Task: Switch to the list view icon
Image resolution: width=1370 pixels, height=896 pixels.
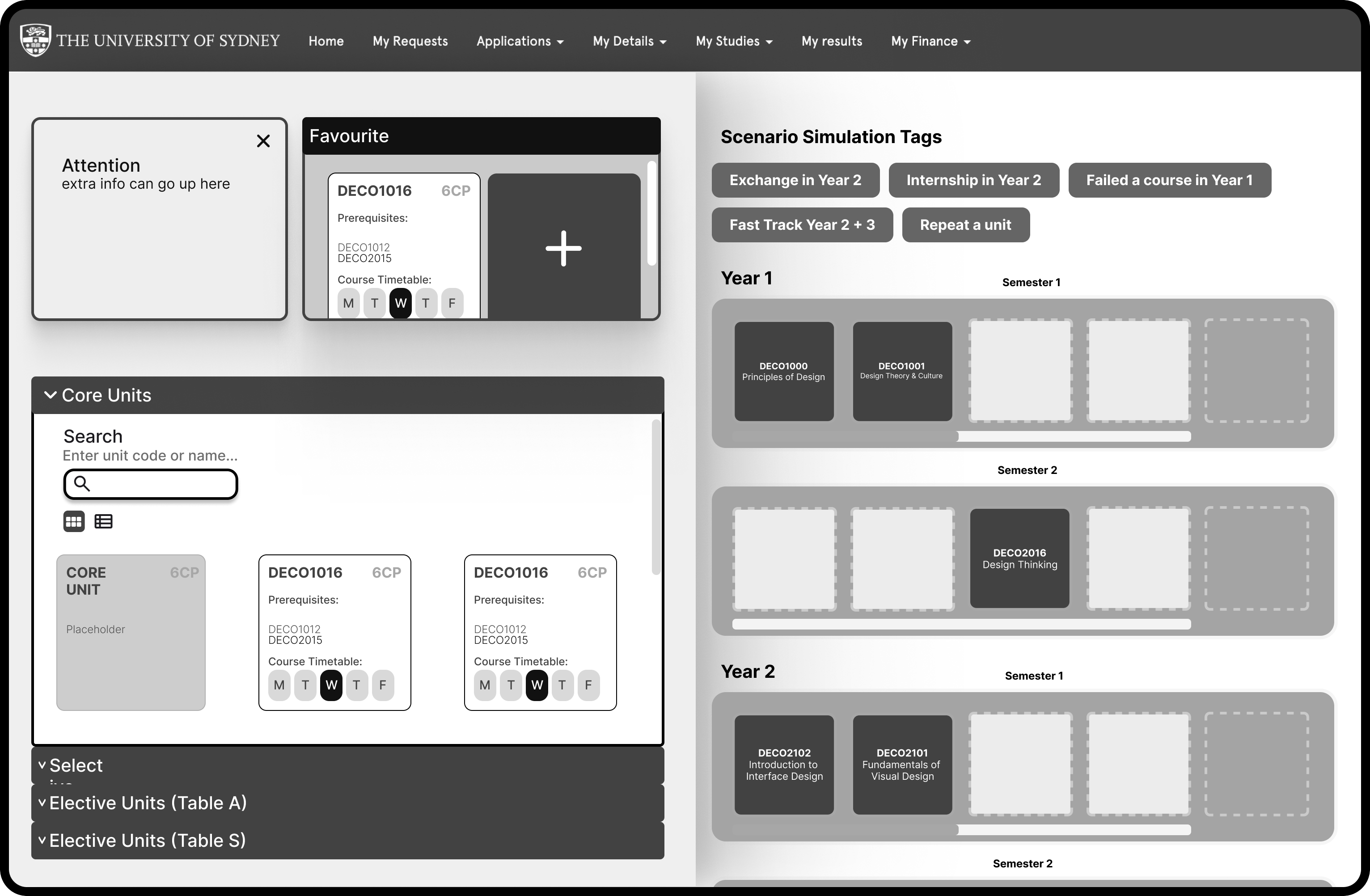Action: coord(104,521)
